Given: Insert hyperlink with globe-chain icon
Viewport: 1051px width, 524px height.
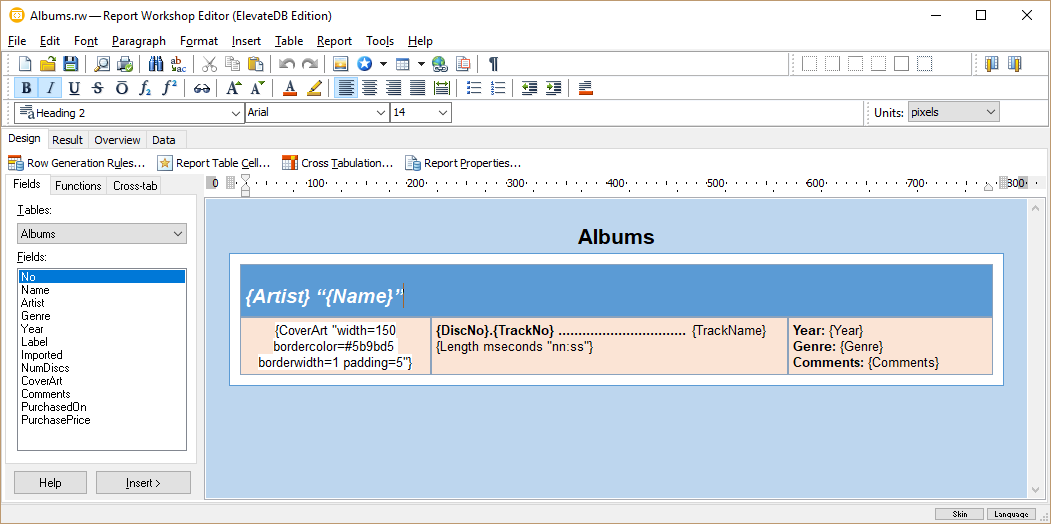Looking at the screenshot, I should point(440,64).
